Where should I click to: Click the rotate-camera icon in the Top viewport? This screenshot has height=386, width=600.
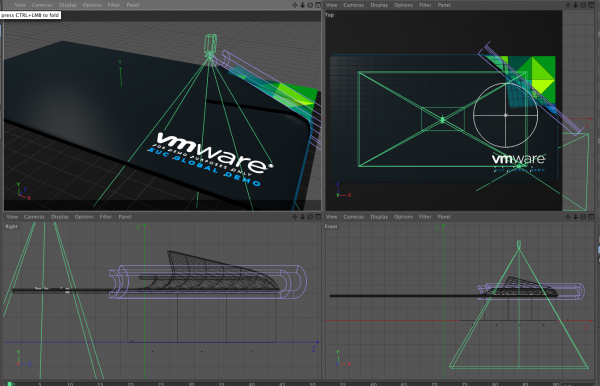[x=583, y=5]
